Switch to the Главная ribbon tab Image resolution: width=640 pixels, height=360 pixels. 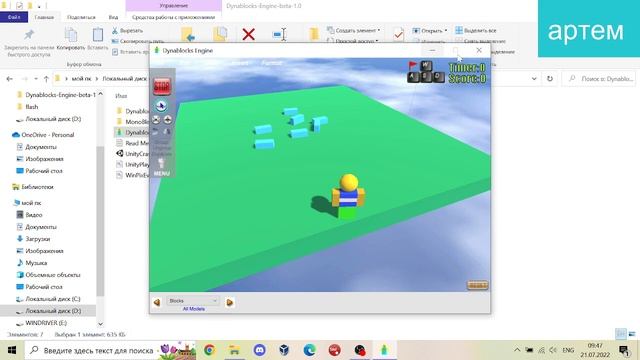coord(44,17)
